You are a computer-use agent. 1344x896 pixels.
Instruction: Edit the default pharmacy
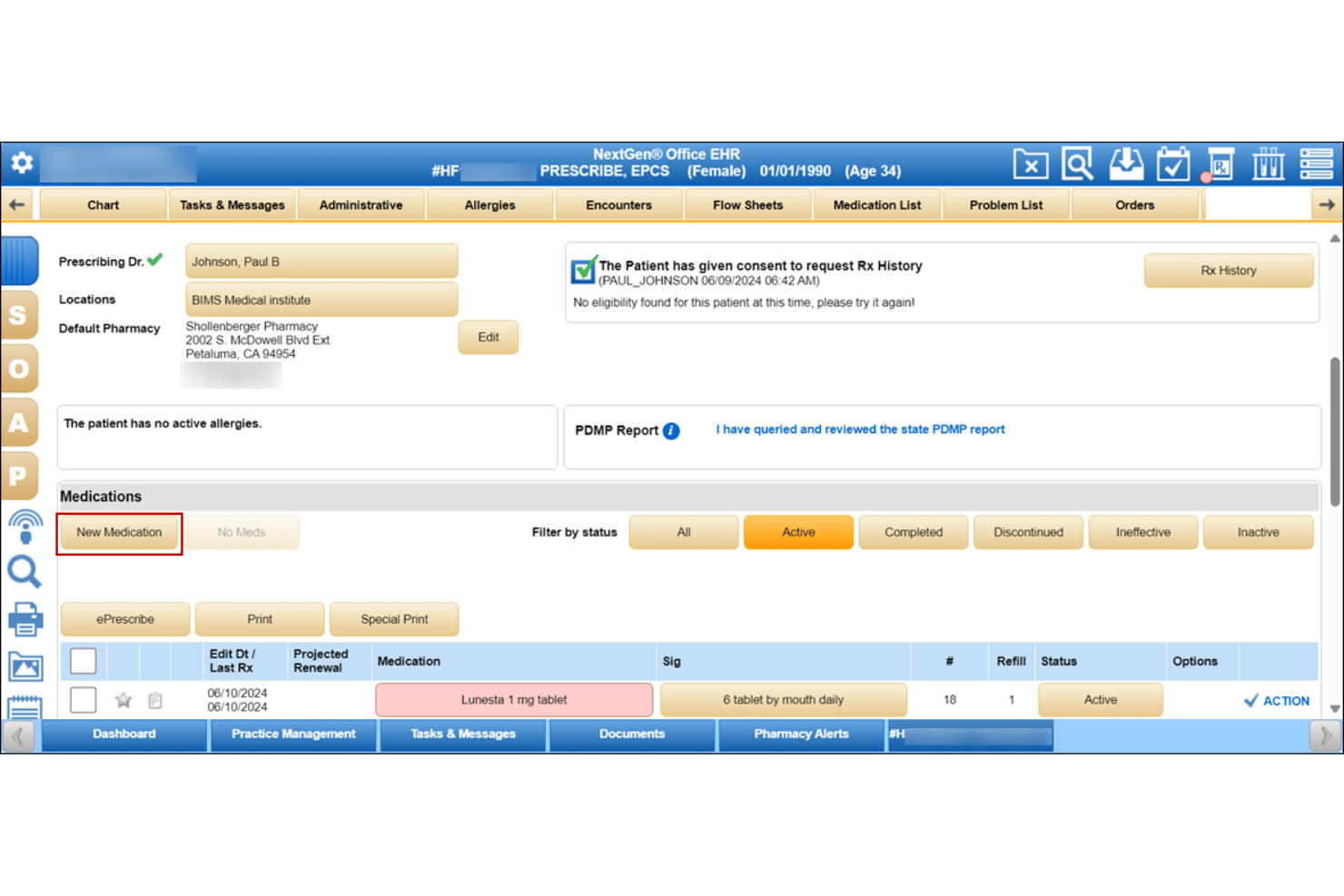coord(489,338)
